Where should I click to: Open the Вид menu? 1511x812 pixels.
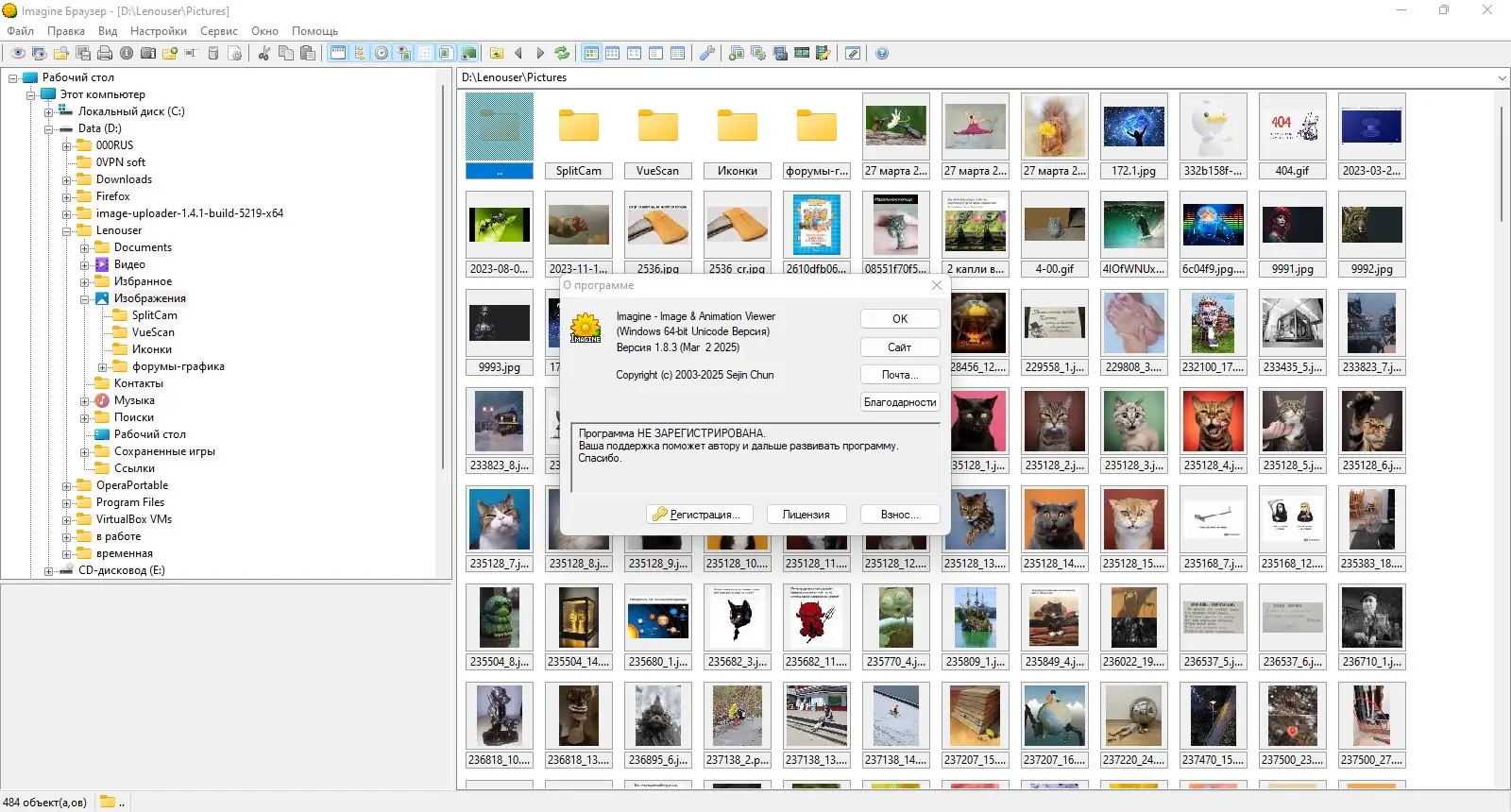108,31
